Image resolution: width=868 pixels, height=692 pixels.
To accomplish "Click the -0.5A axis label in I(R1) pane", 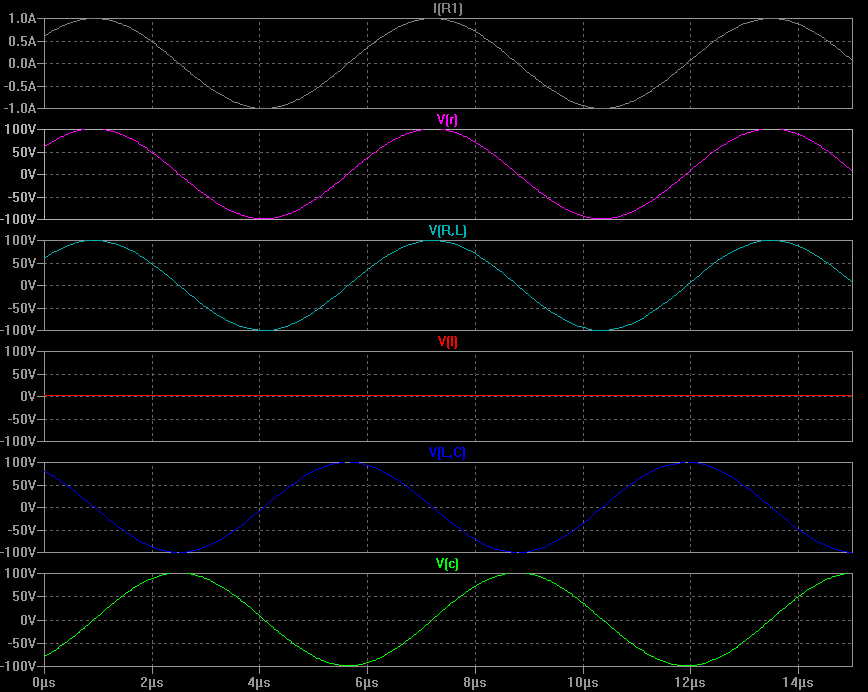I will [20, 86].
